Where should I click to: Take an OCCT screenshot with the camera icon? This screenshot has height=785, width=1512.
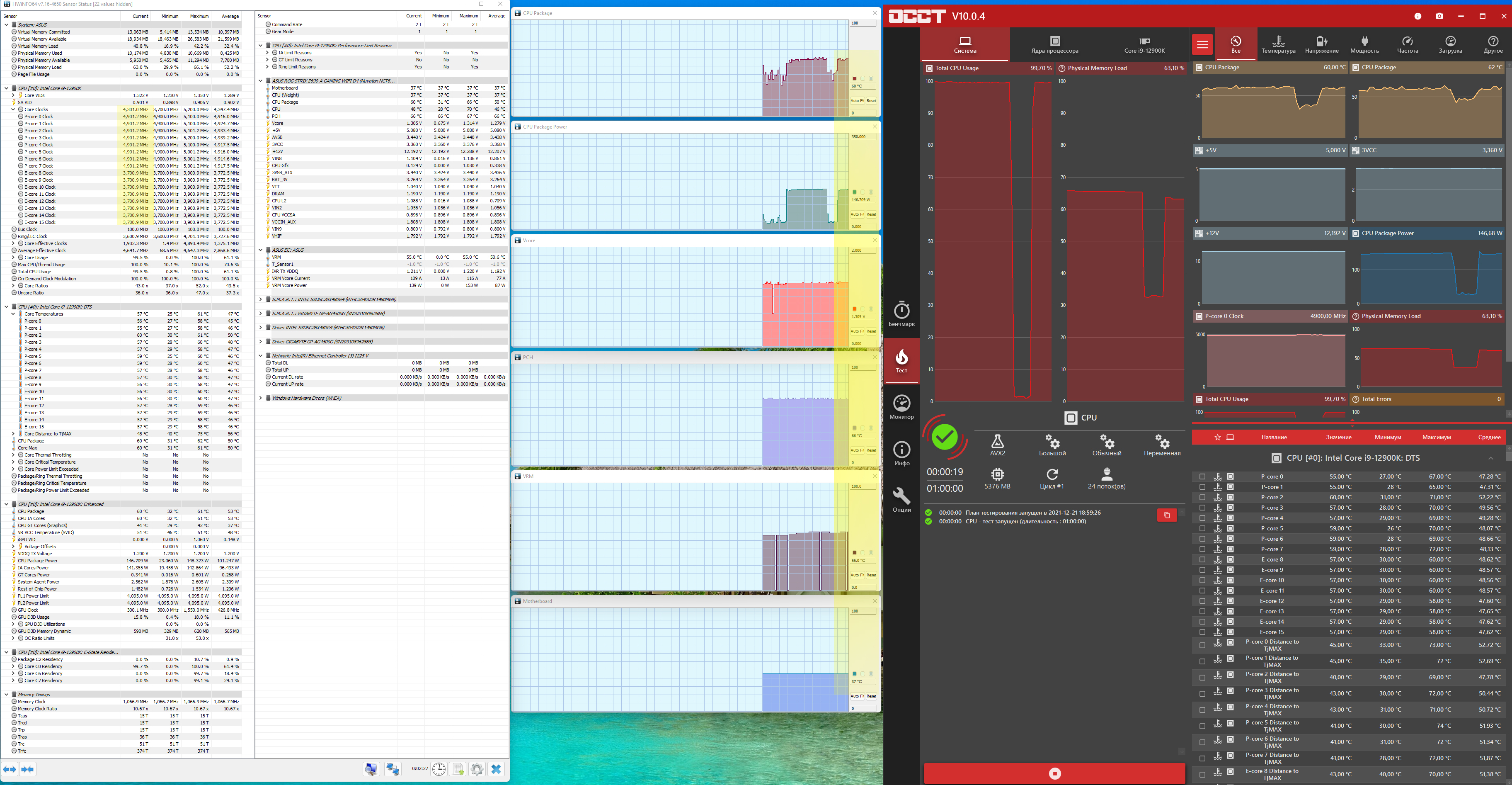coord(1439,17)
